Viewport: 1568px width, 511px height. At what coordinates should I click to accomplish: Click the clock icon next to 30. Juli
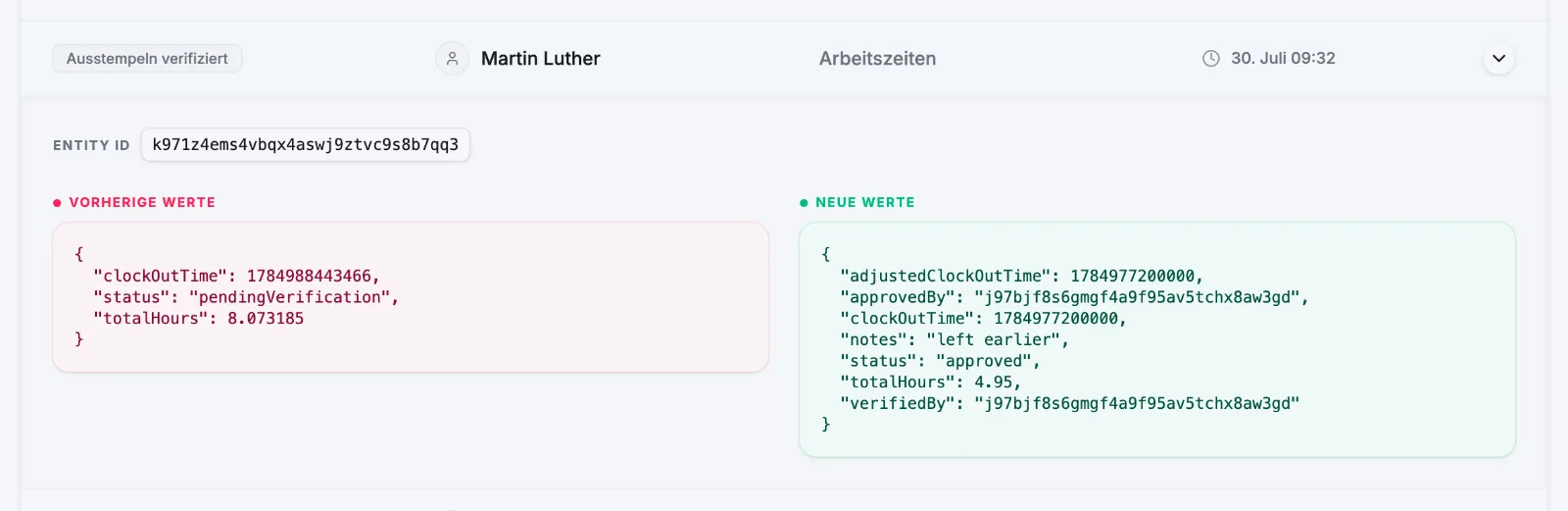coord(1211,59)
